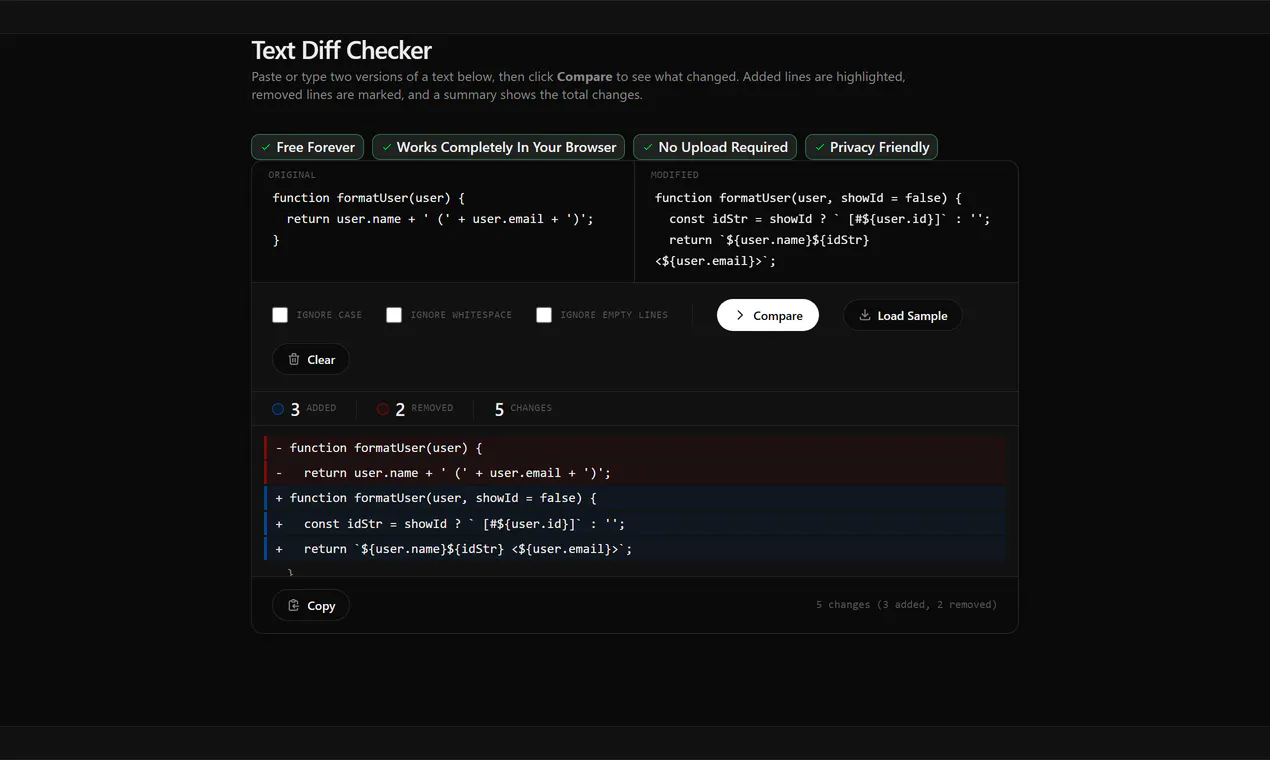Click the checkmark in the Works In Browser badge

[x=386, y=147]
